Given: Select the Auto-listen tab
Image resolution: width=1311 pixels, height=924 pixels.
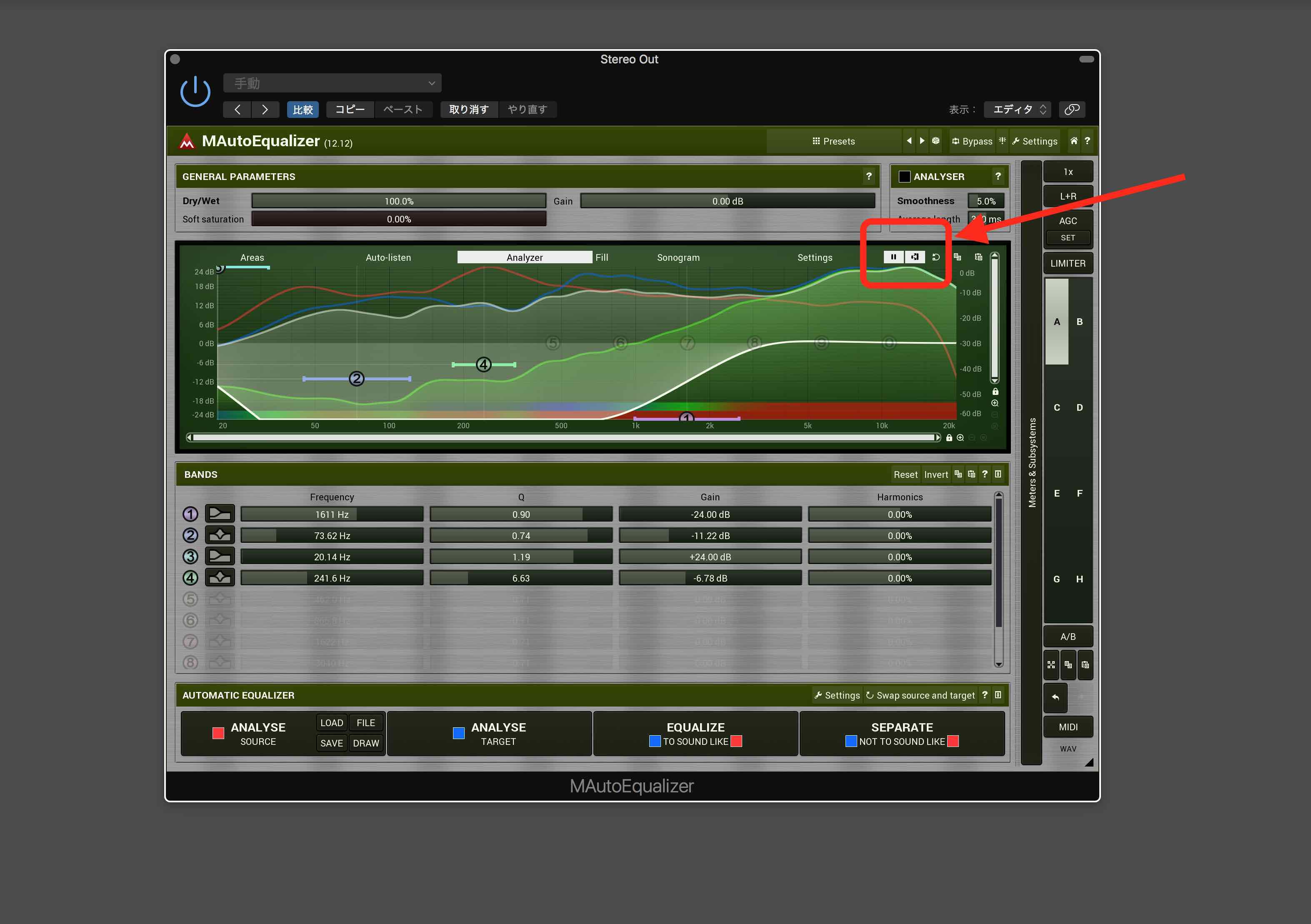Looking at the screenshot, I should coord(388,257).
